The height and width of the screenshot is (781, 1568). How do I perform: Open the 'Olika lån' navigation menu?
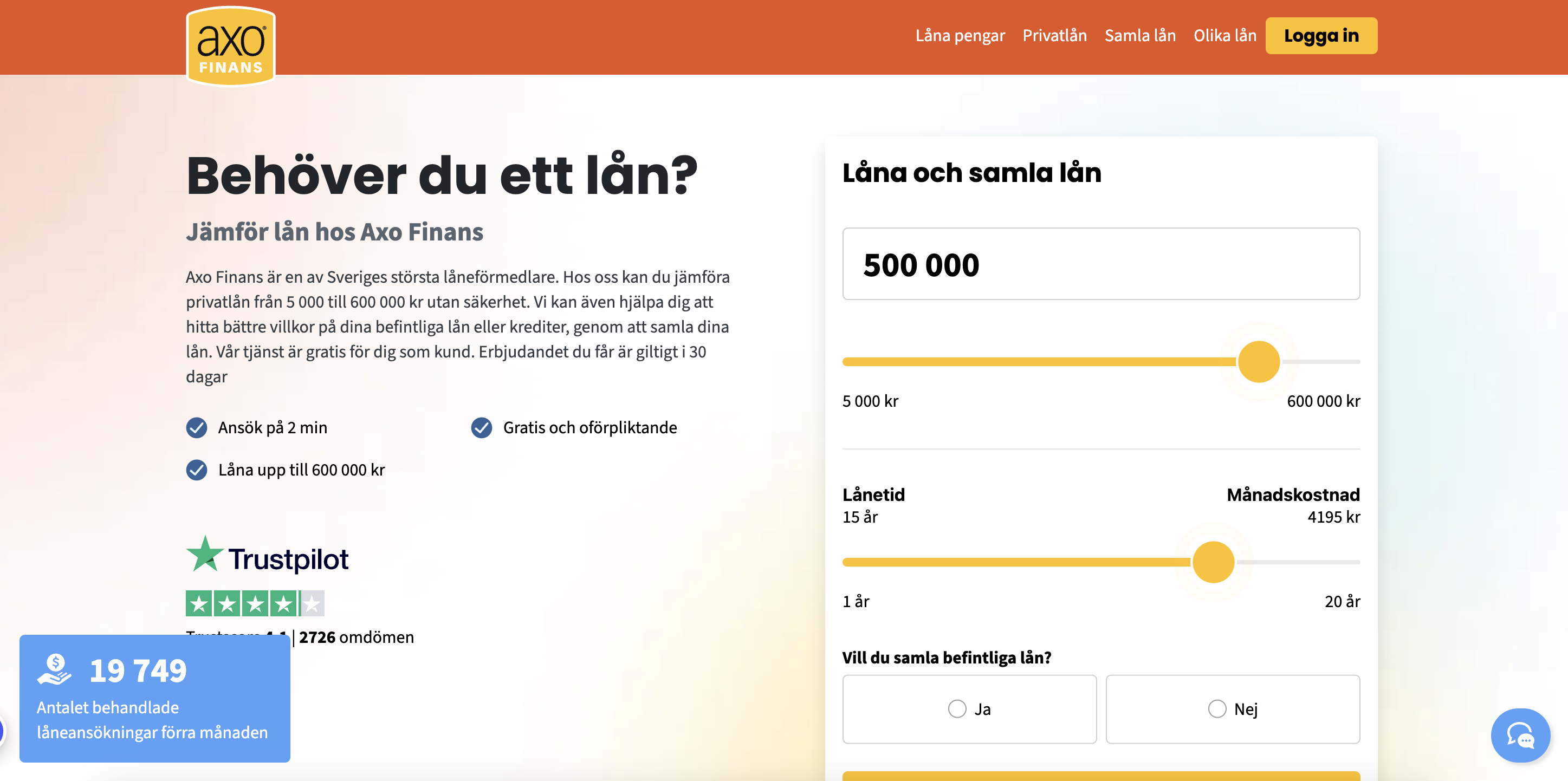tap(1224, 35)
